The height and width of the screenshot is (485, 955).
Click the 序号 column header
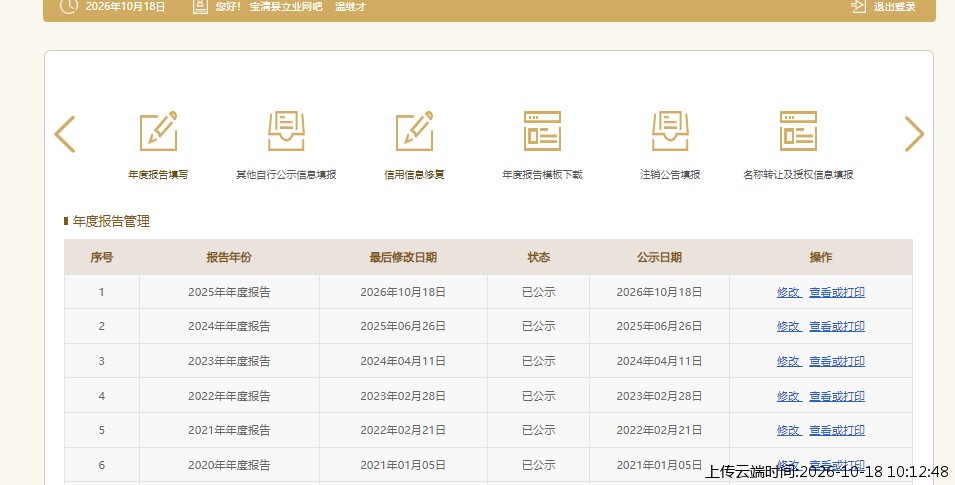click(x=102, y=257)
